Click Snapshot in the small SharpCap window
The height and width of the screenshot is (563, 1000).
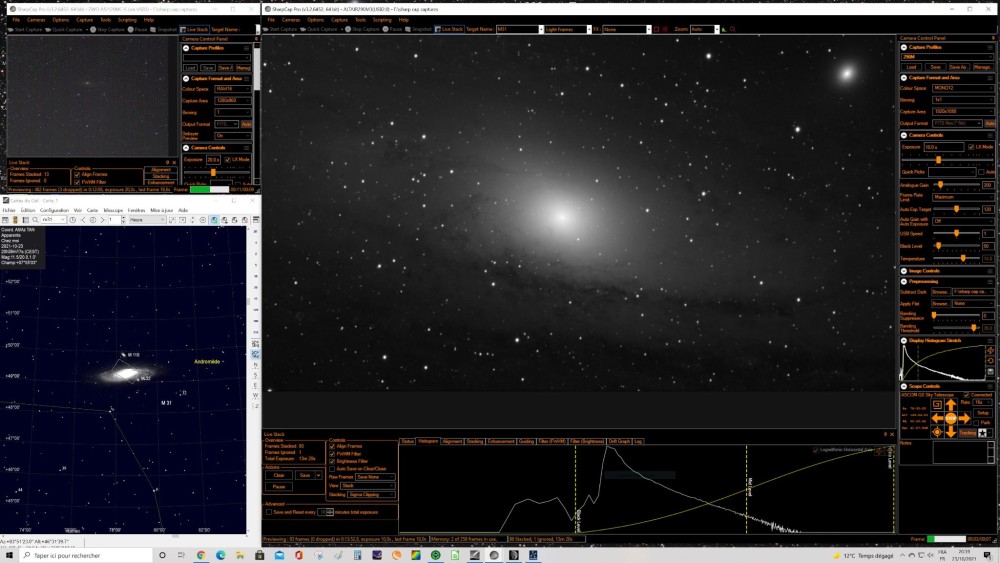pos(163,29)
